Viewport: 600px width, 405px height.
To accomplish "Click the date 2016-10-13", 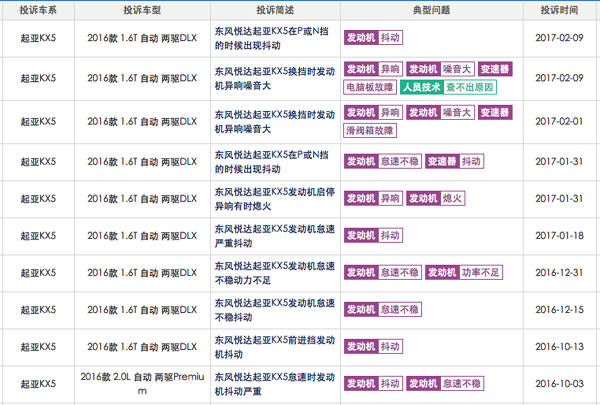I will [x=559, y=347].
